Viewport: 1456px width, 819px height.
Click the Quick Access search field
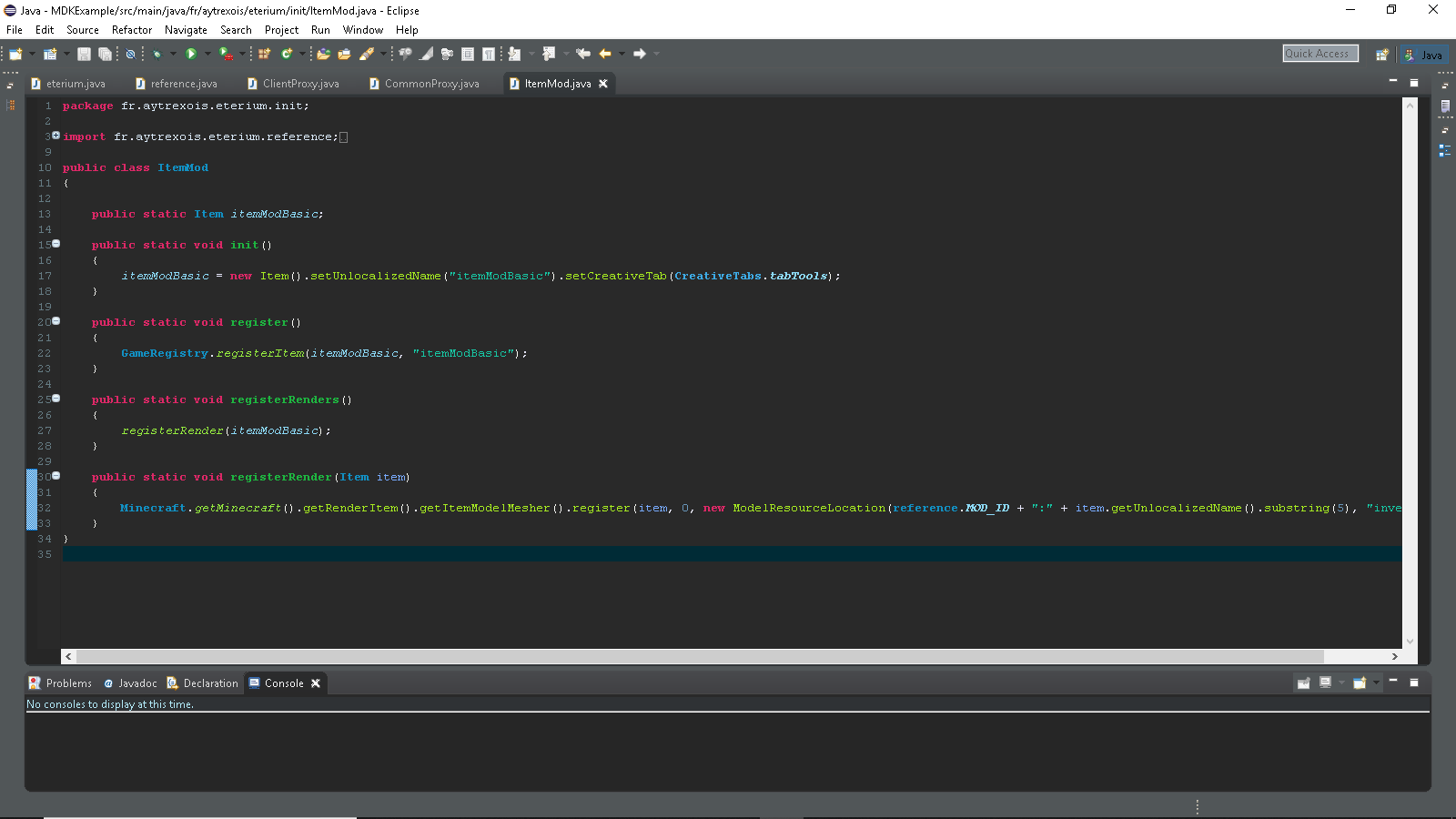(1319, 54)
